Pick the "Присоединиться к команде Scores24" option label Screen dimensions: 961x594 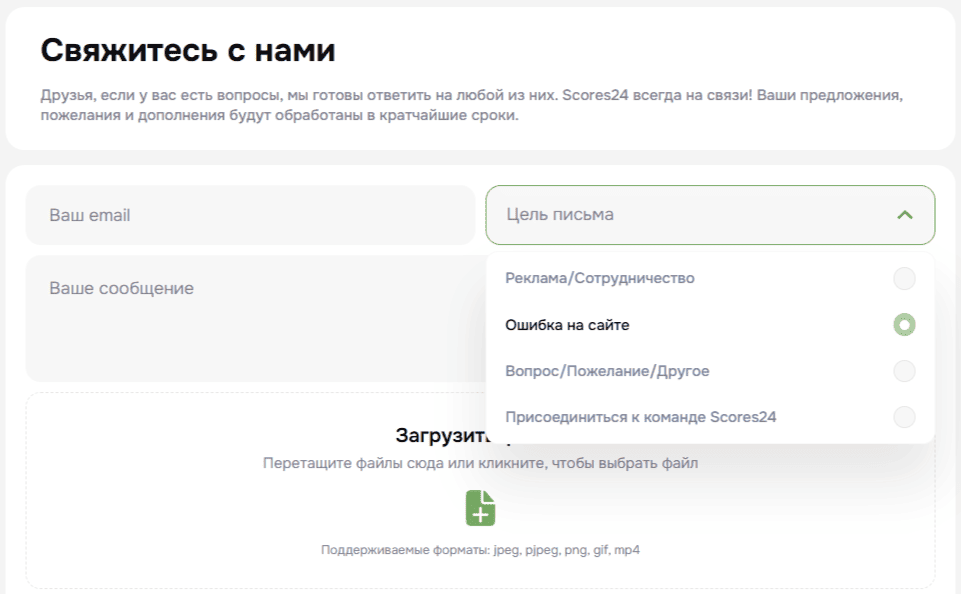[x=641, y=417]
